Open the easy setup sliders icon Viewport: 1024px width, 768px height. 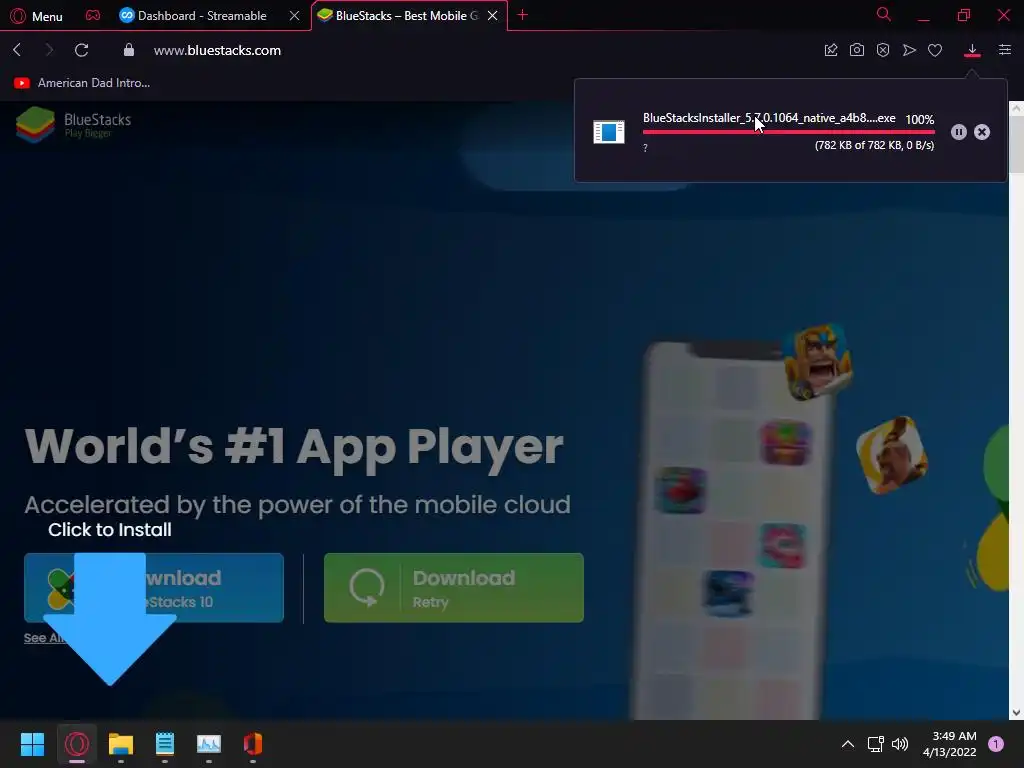1005,50
